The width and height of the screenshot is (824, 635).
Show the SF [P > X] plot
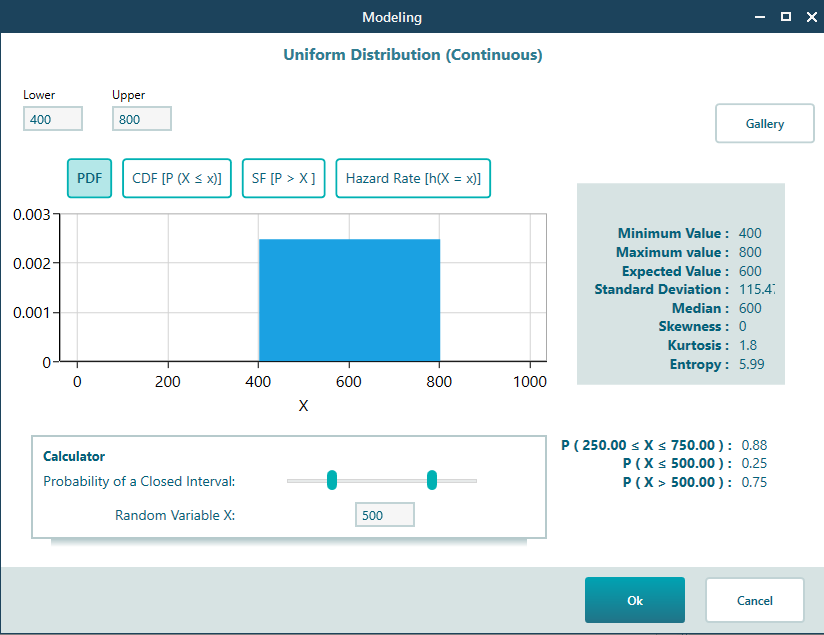tap(283, 179)
